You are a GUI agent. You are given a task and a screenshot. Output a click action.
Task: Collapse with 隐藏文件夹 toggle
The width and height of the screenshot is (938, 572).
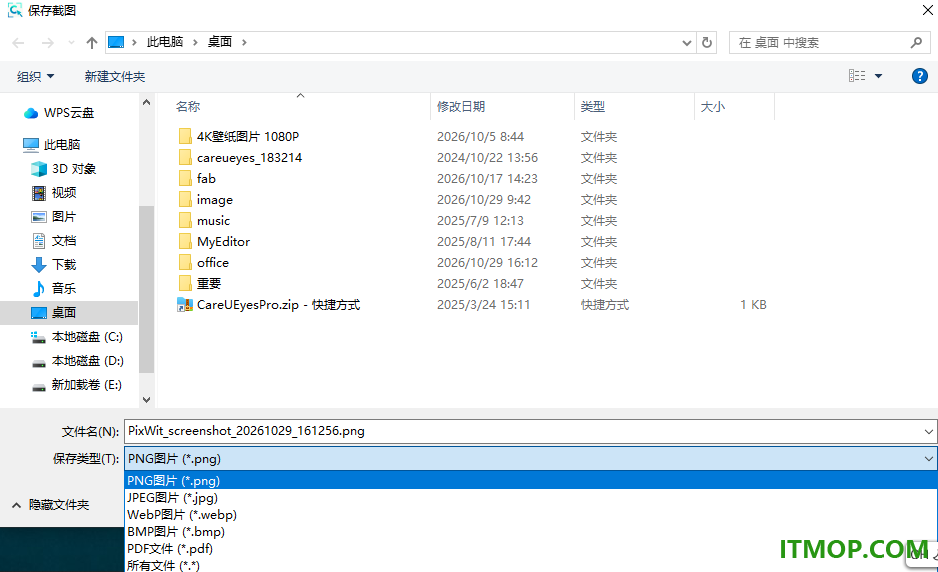point(51,505)
